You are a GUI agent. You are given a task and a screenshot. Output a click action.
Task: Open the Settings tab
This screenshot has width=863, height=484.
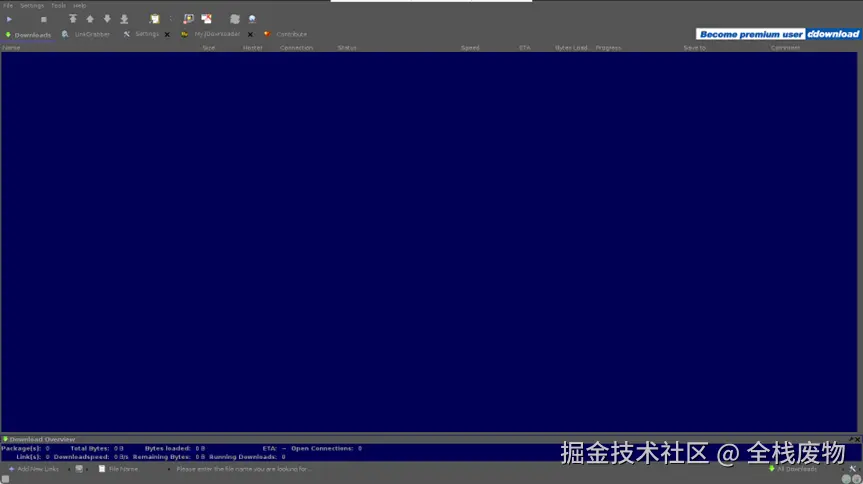click(x=141, y=34)
